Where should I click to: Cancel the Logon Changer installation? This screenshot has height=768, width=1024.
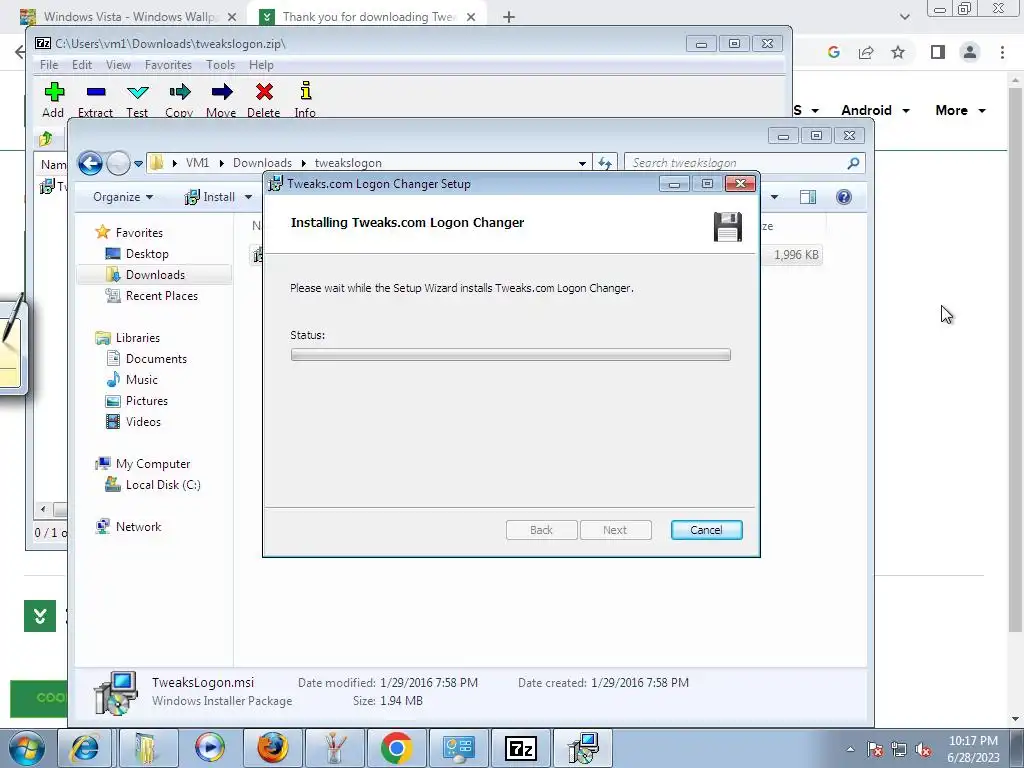tap(706, 530)
